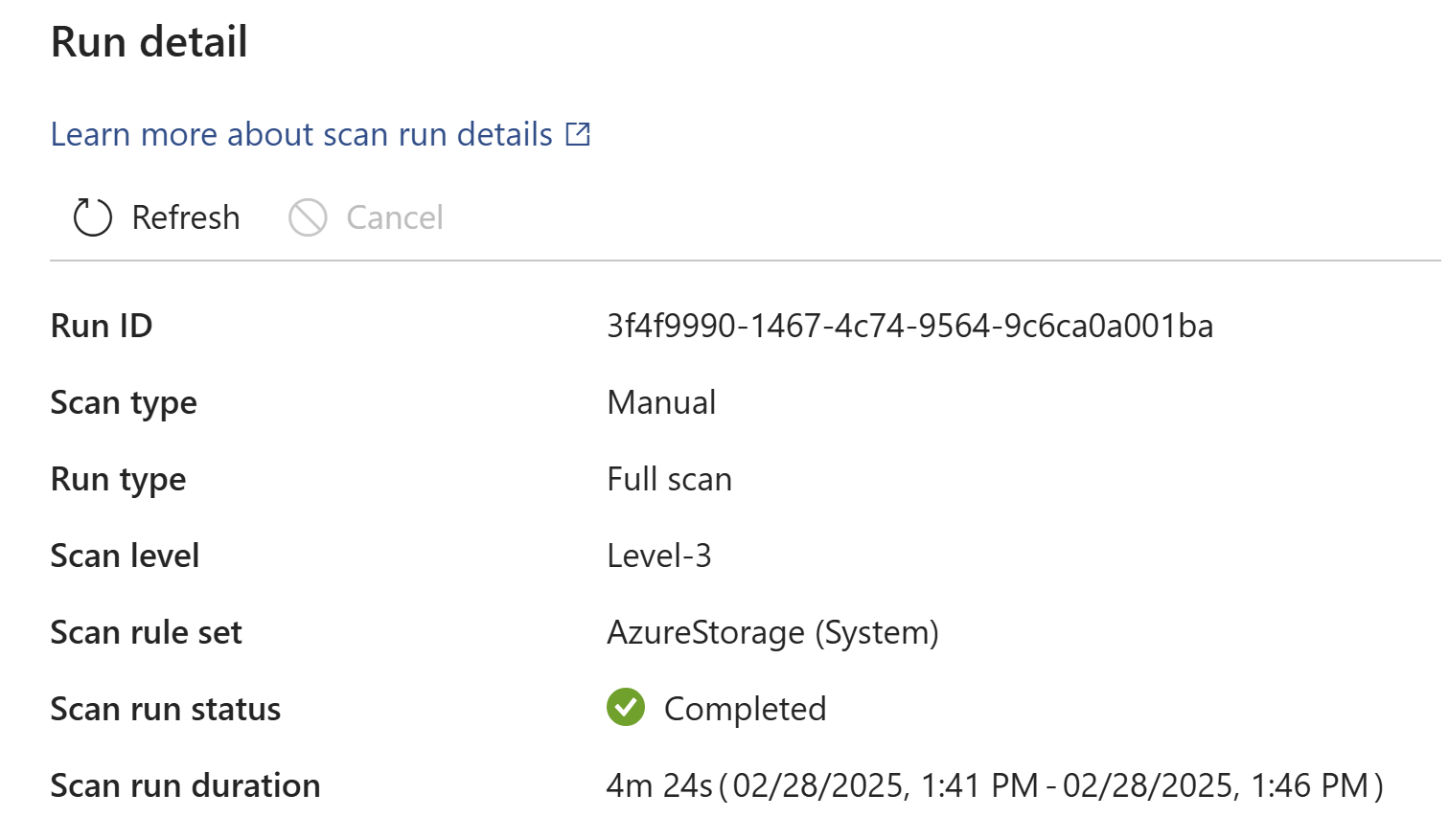Click the external link icon beside Learn more
Image resolution: width=1449 pixels, height=840 pixels.
(x=577, y=134)
